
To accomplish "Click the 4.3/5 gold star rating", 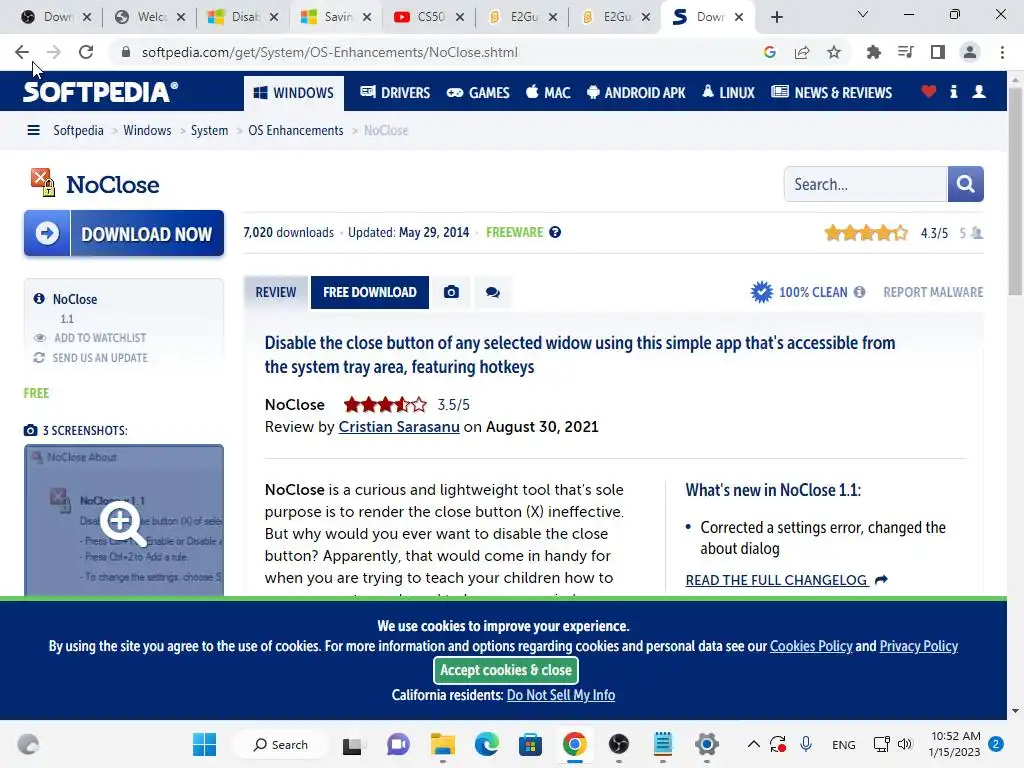I will tap(865, 233).
